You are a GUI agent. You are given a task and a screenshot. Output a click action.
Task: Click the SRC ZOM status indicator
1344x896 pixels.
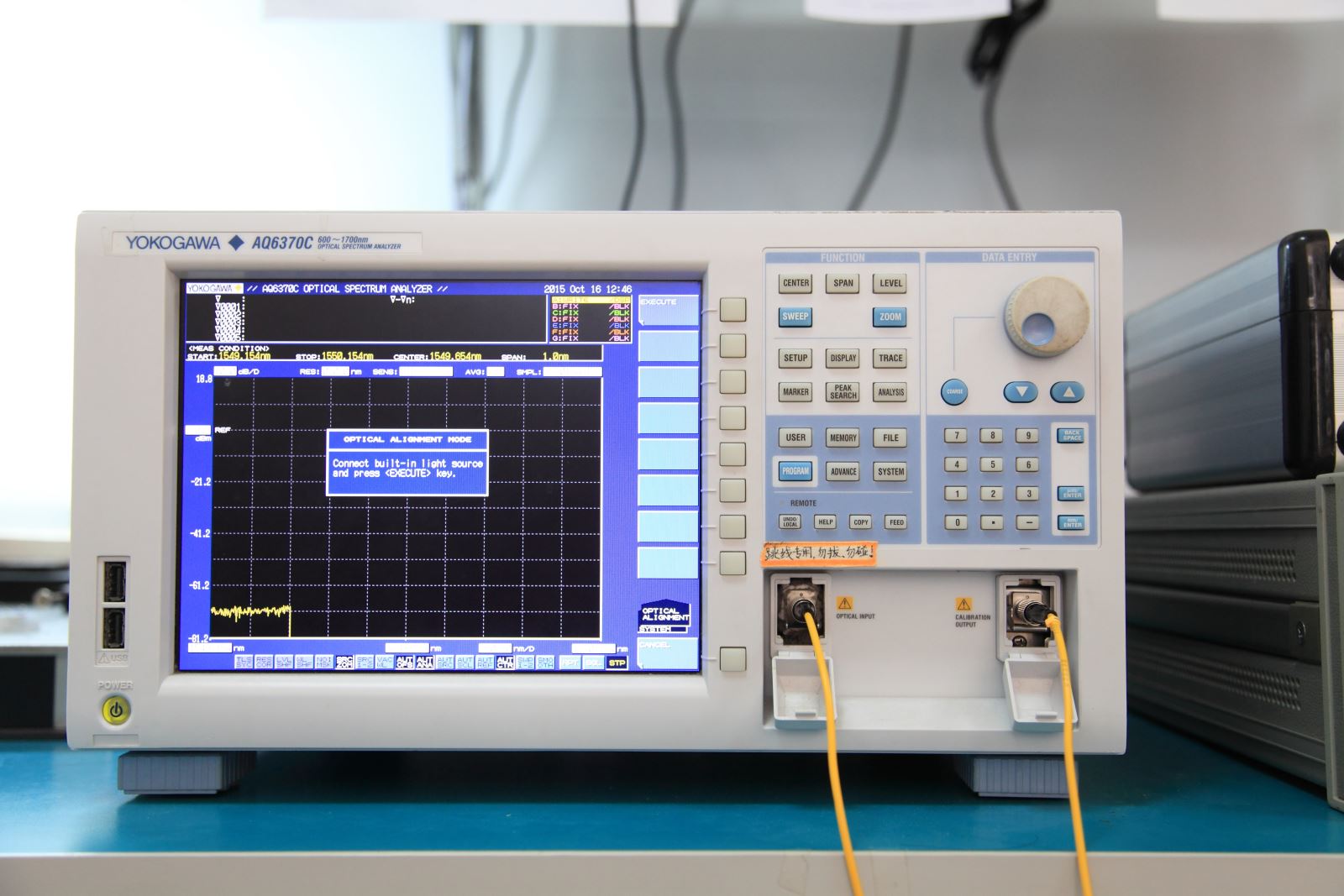click(x=344, y=663)
